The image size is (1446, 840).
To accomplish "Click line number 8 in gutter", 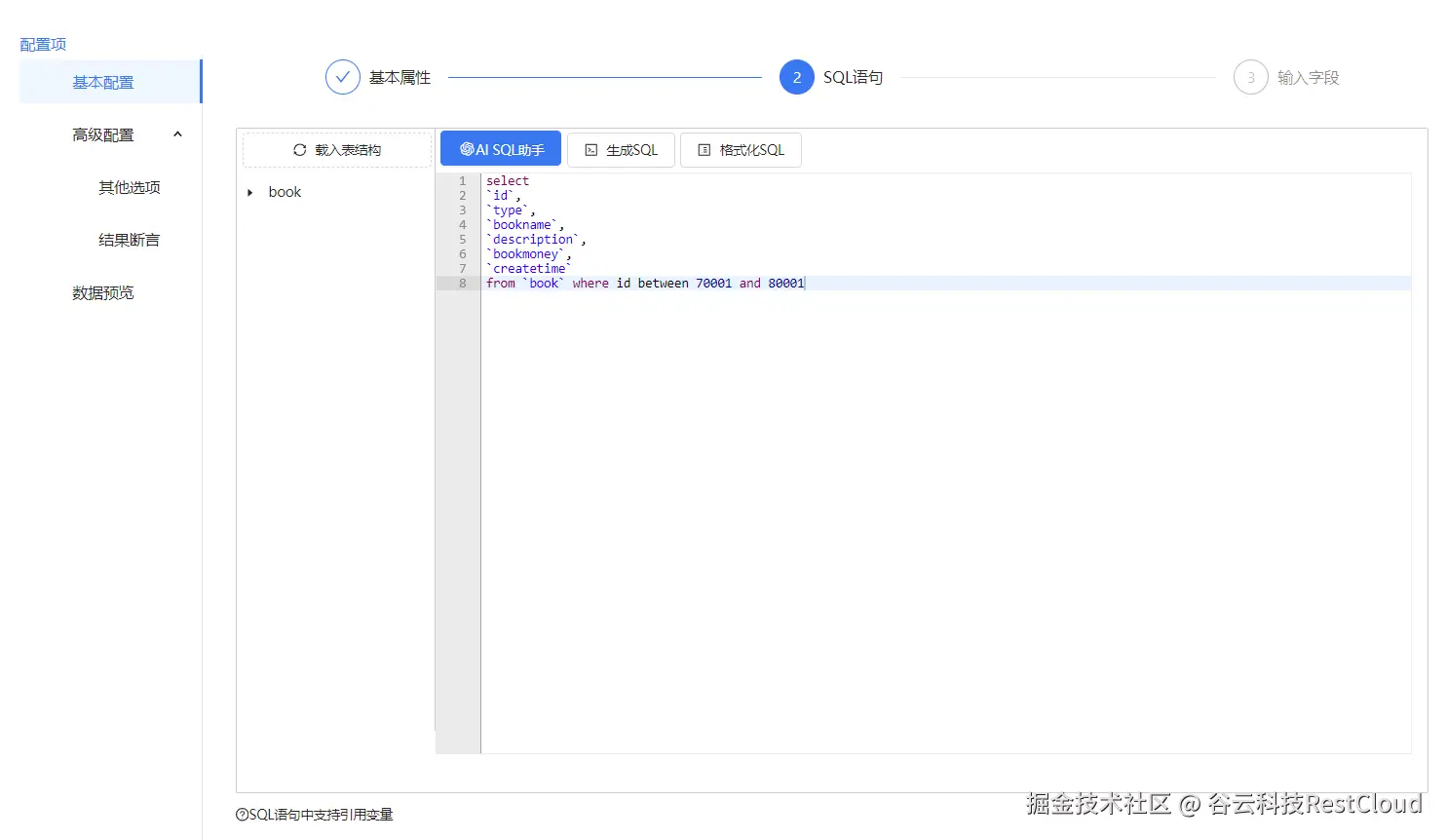I will click(463, 284).
